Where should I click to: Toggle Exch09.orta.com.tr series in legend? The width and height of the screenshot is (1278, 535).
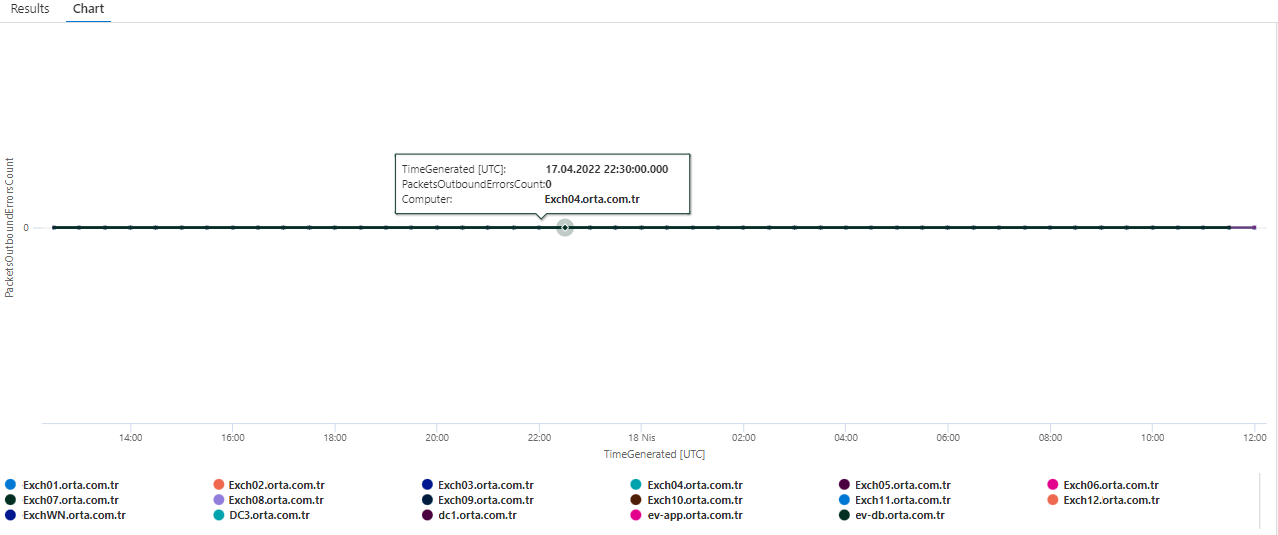pos(478,500)
